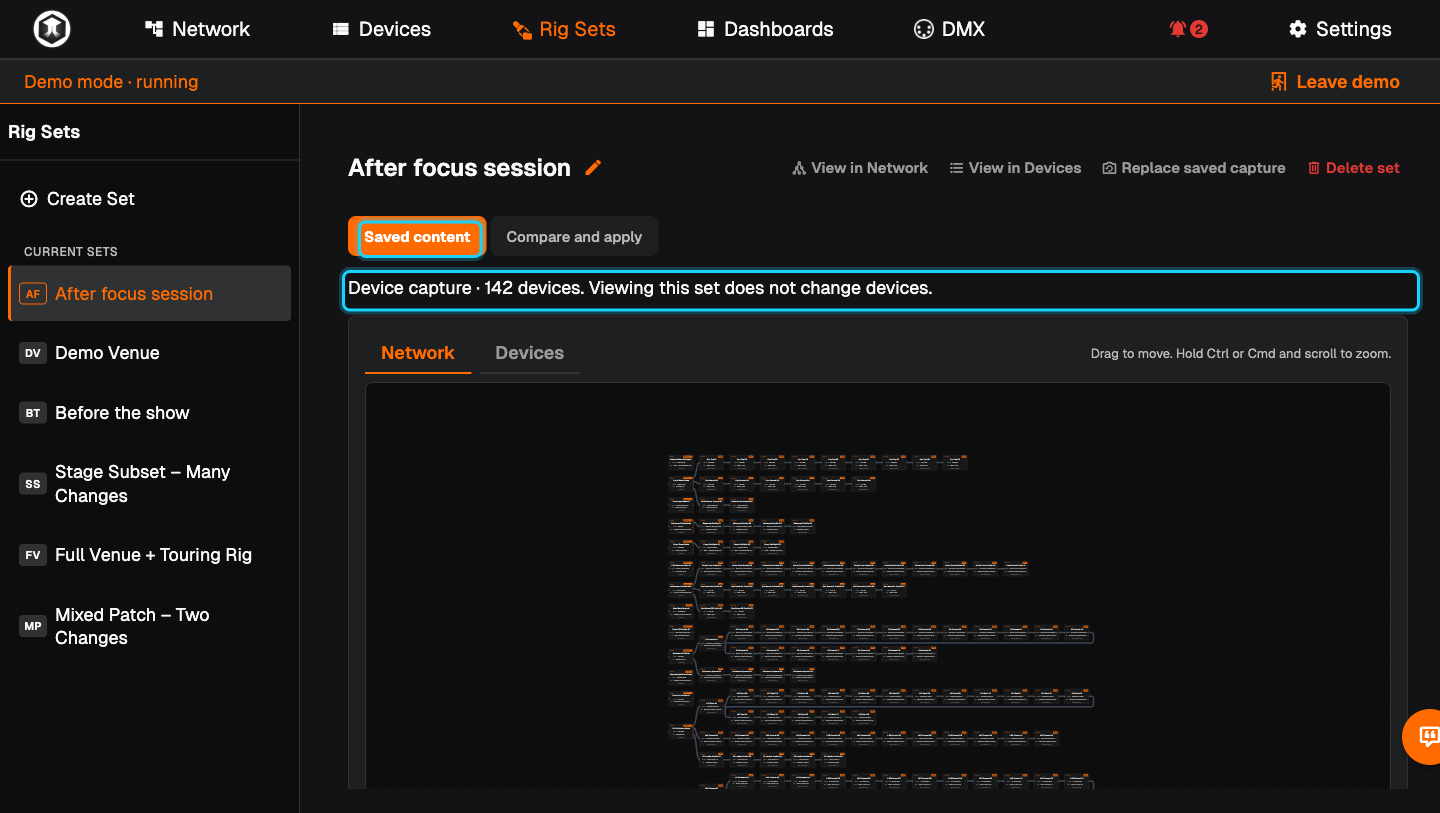Open Full Venue + Touring Rig set

(x=149, y=555)
